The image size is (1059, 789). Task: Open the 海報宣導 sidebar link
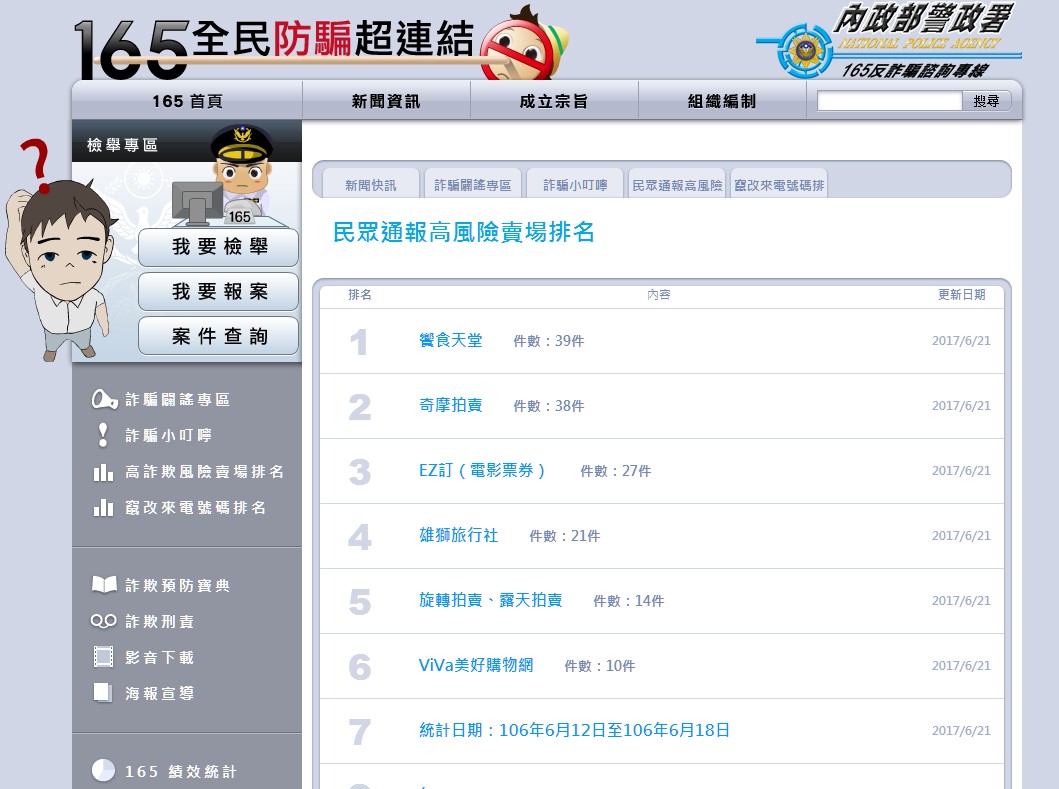(160, 693)
